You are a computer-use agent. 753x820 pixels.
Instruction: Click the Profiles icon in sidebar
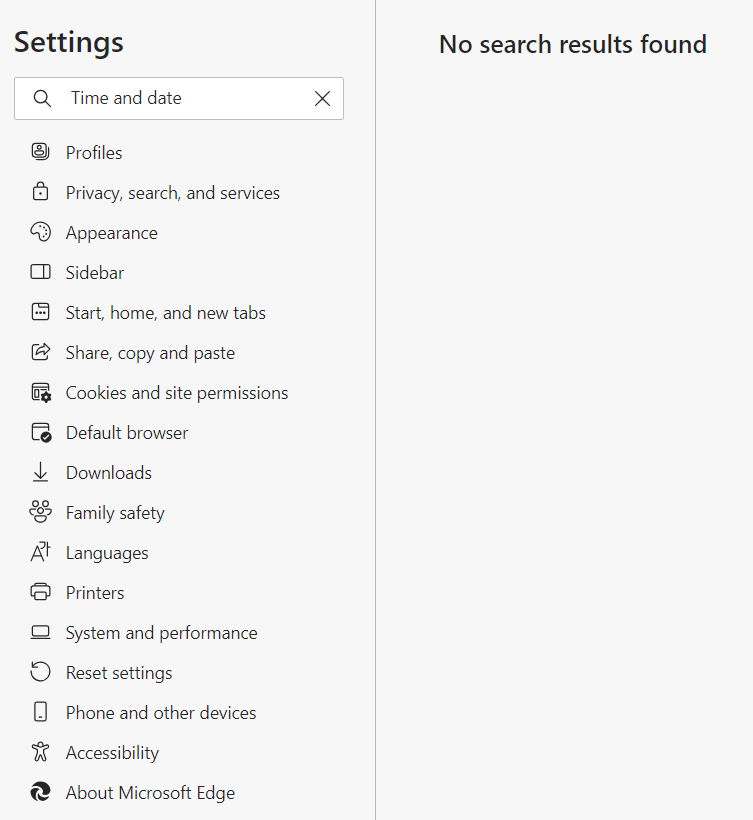40,152
